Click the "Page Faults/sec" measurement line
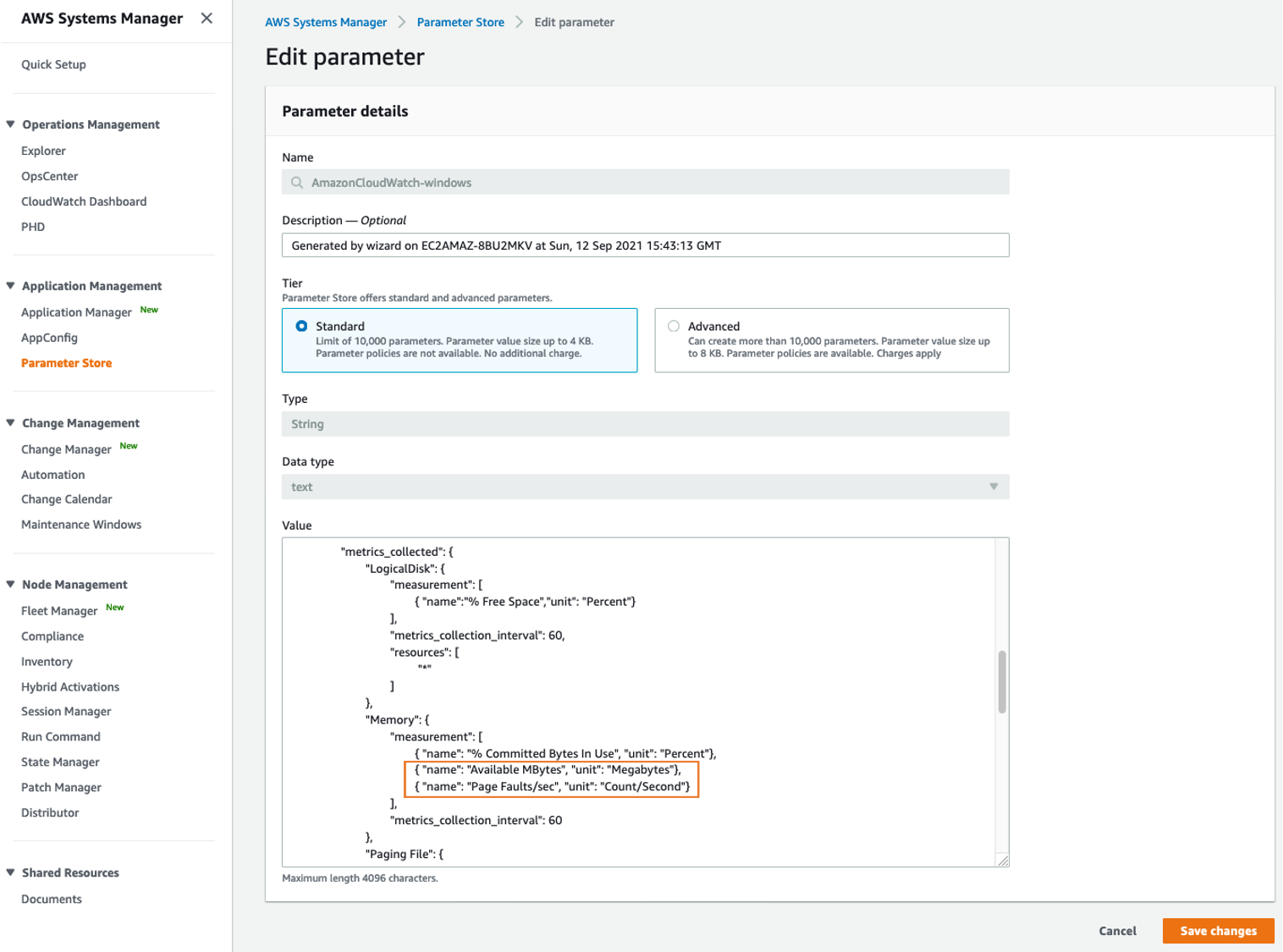This screenshot has width=1283, height=952. point(553,787)
